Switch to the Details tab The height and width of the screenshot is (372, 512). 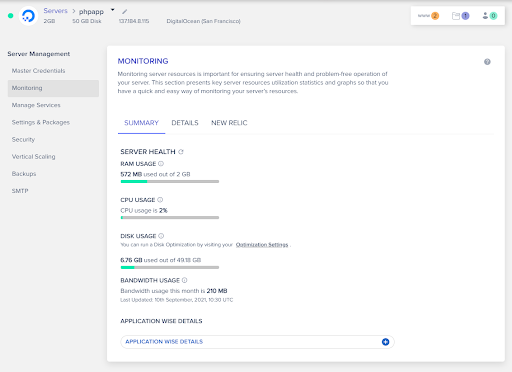pos(185,123)
